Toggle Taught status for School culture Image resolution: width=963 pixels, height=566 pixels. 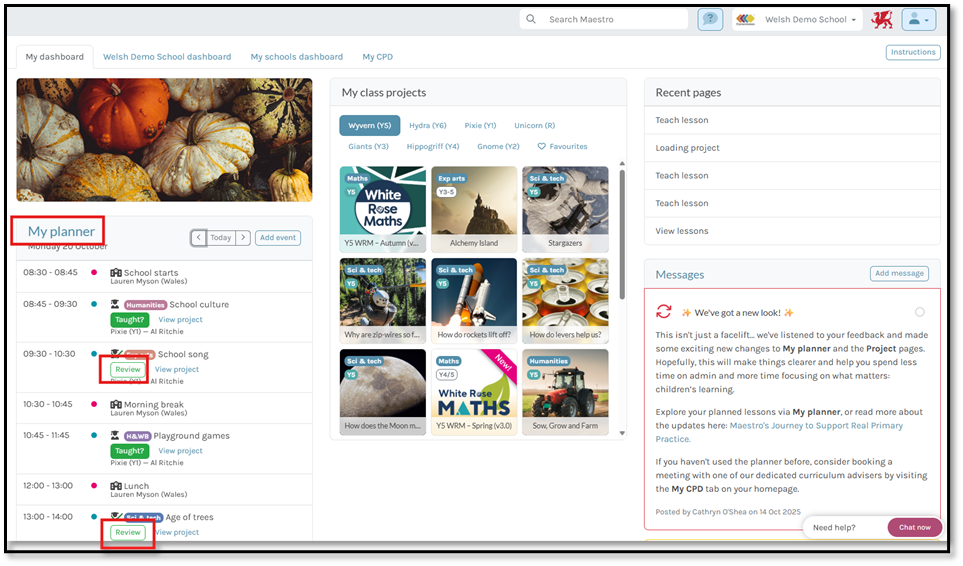129,320
